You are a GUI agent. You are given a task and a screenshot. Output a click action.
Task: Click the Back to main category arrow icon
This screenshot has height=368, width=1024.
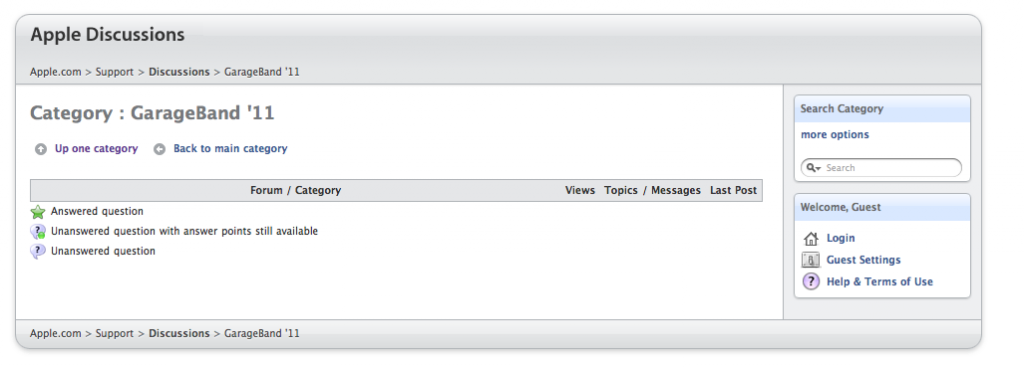159,149
